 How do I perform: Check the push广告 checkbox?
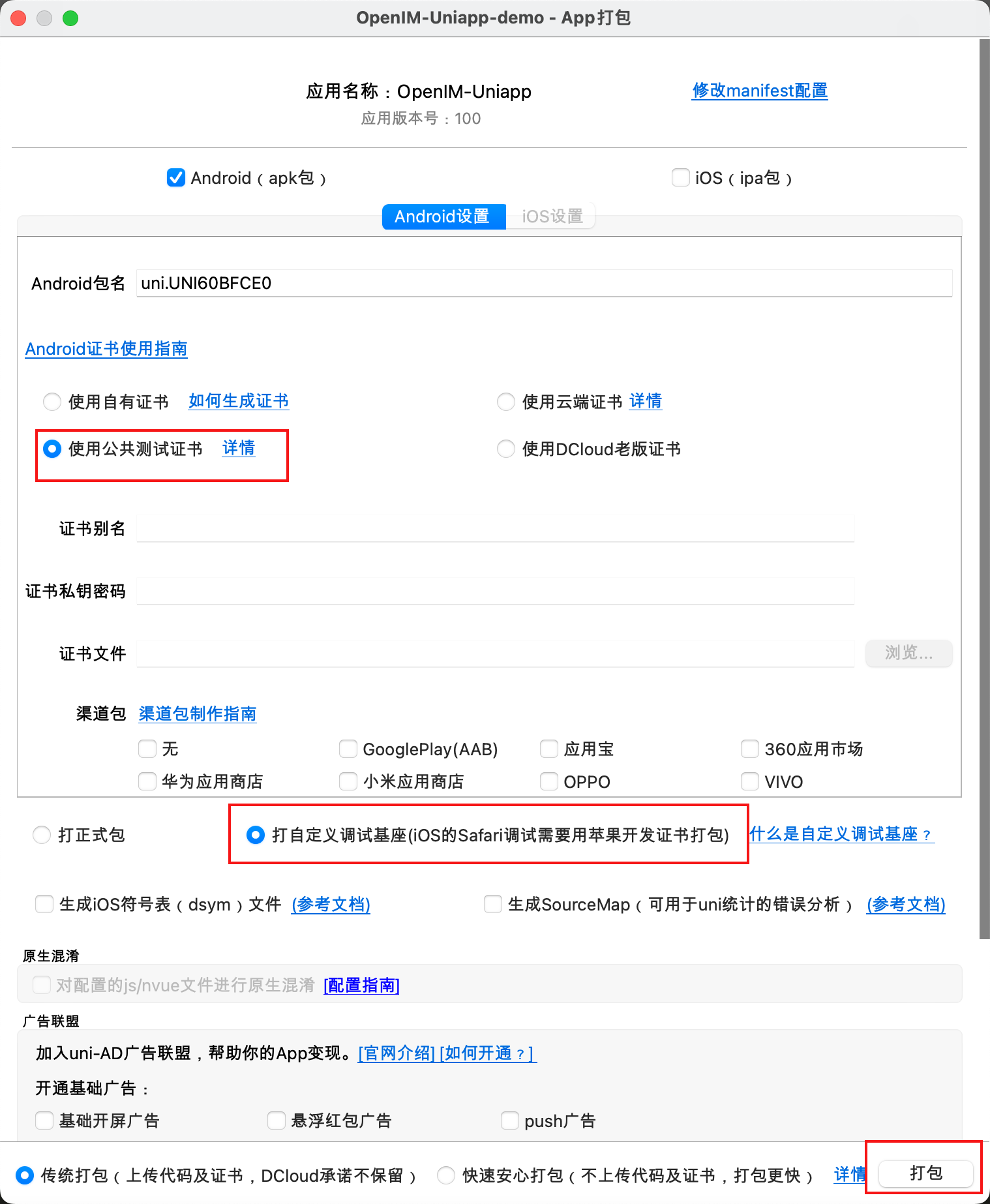(x=510, y=1121)
